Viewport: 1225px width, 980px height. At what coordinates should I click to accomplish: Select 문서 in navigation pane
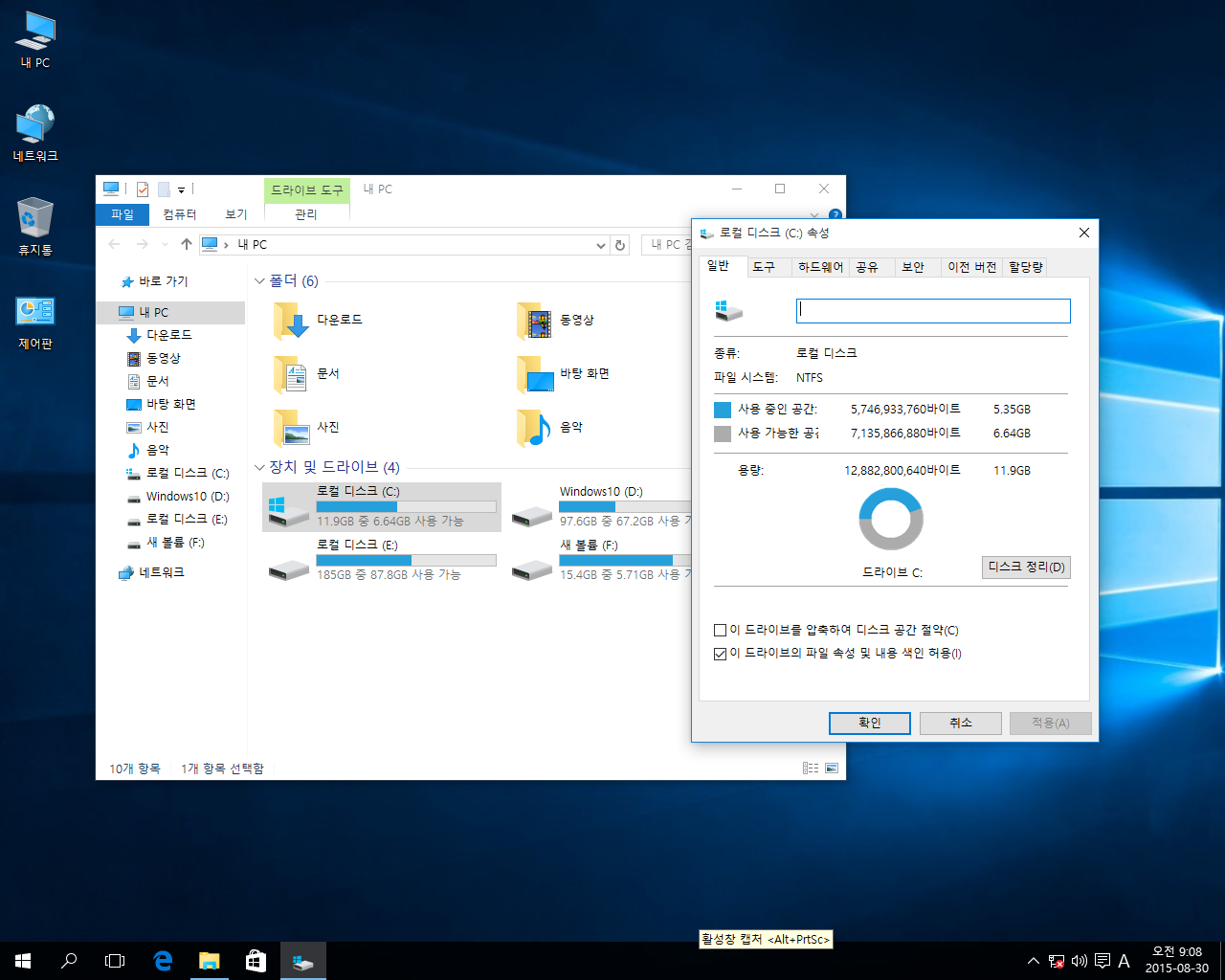(157, 381)
